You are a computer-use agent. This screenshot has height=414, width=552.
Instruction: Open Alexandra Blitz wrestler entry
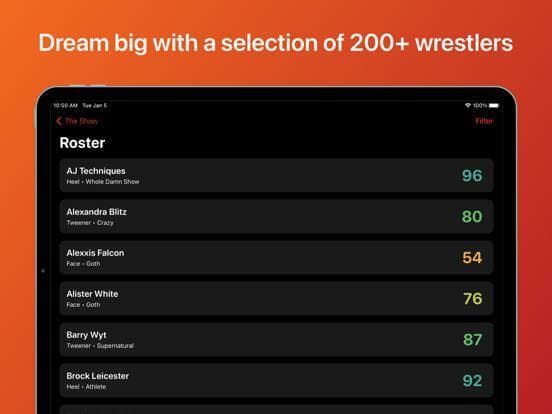pos(276,216)
